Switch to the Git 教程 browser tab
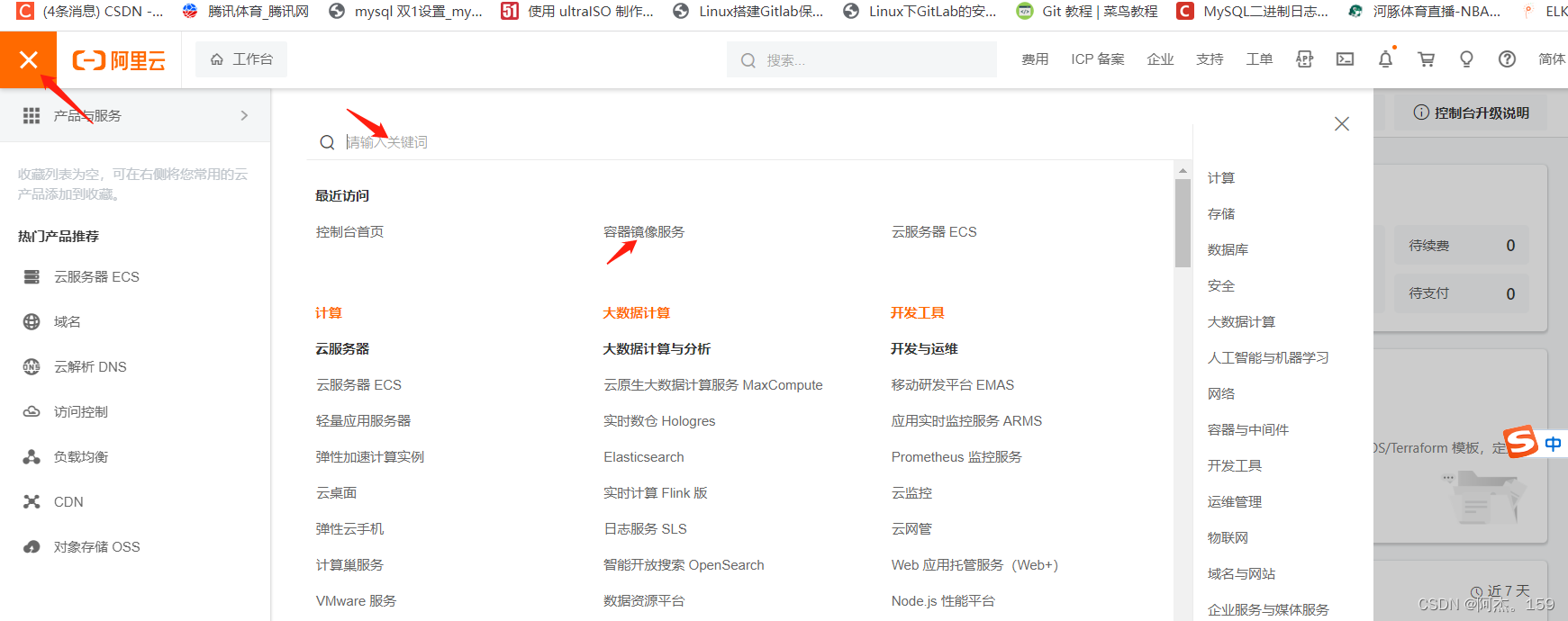Image resolution: width=1568 pixels, height=621 pixels. (x=1087, y=12)
